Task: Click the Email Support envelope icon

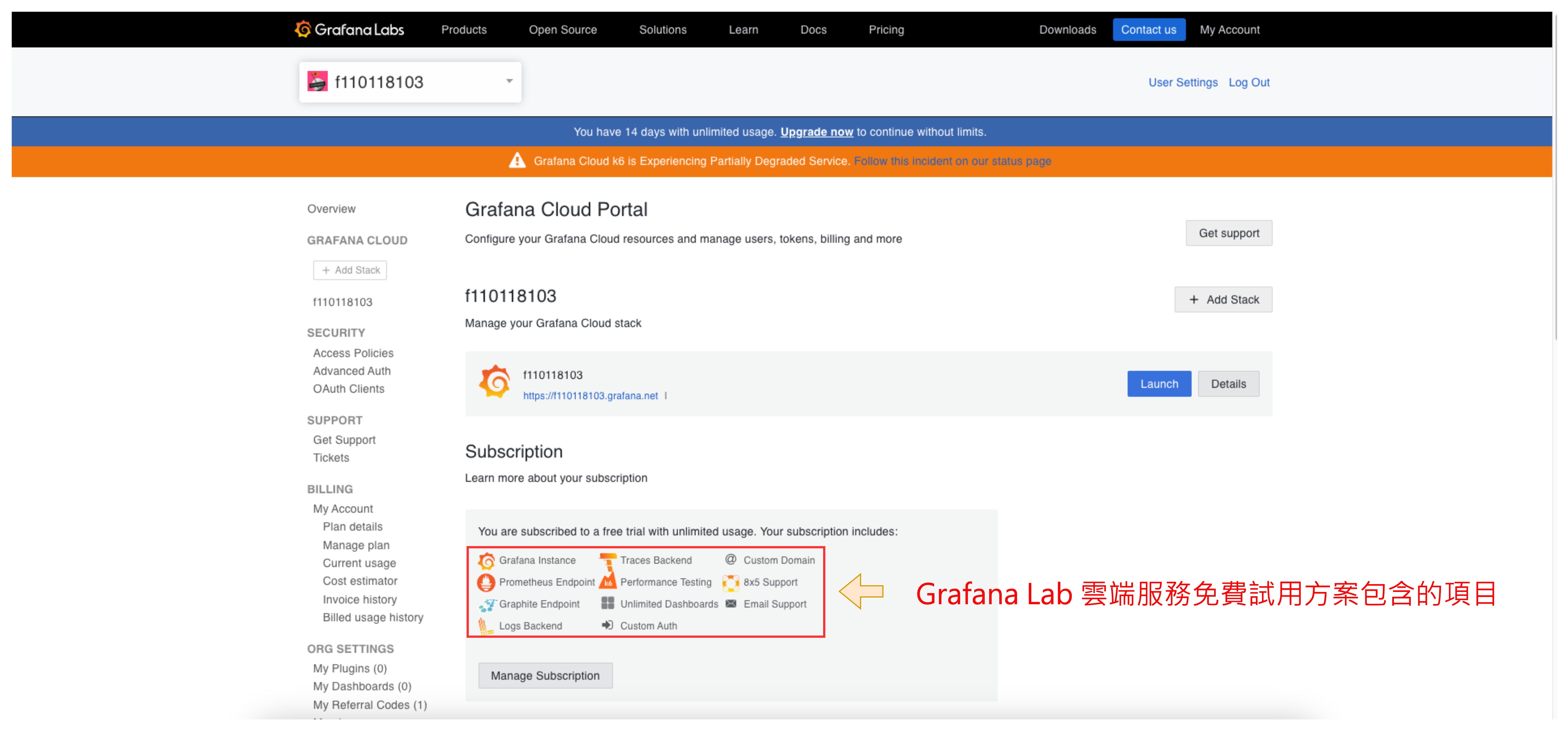Action: (x=730, y=603)
